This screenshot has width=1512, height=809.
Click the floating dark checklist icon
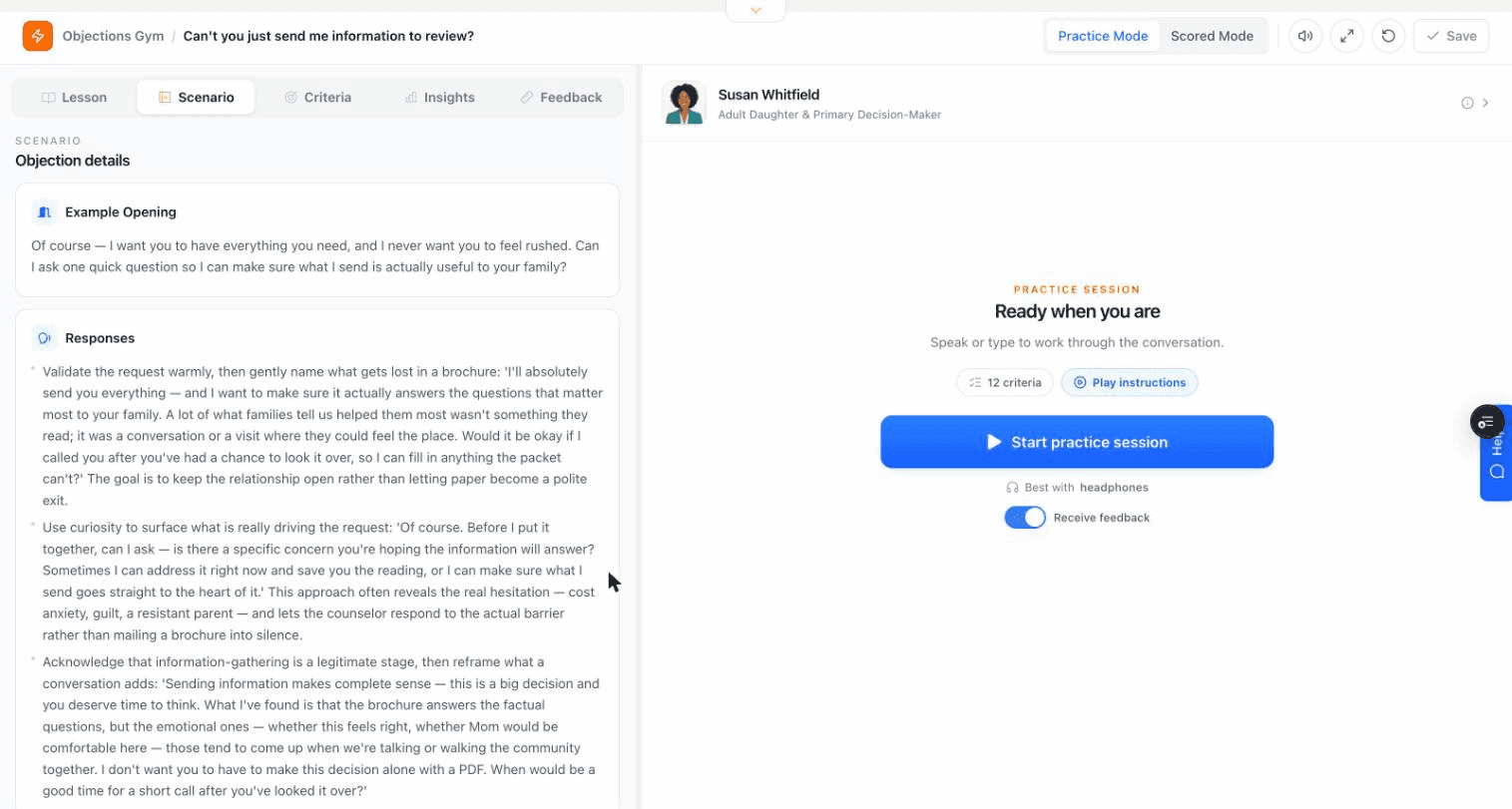coord(1487,422)
